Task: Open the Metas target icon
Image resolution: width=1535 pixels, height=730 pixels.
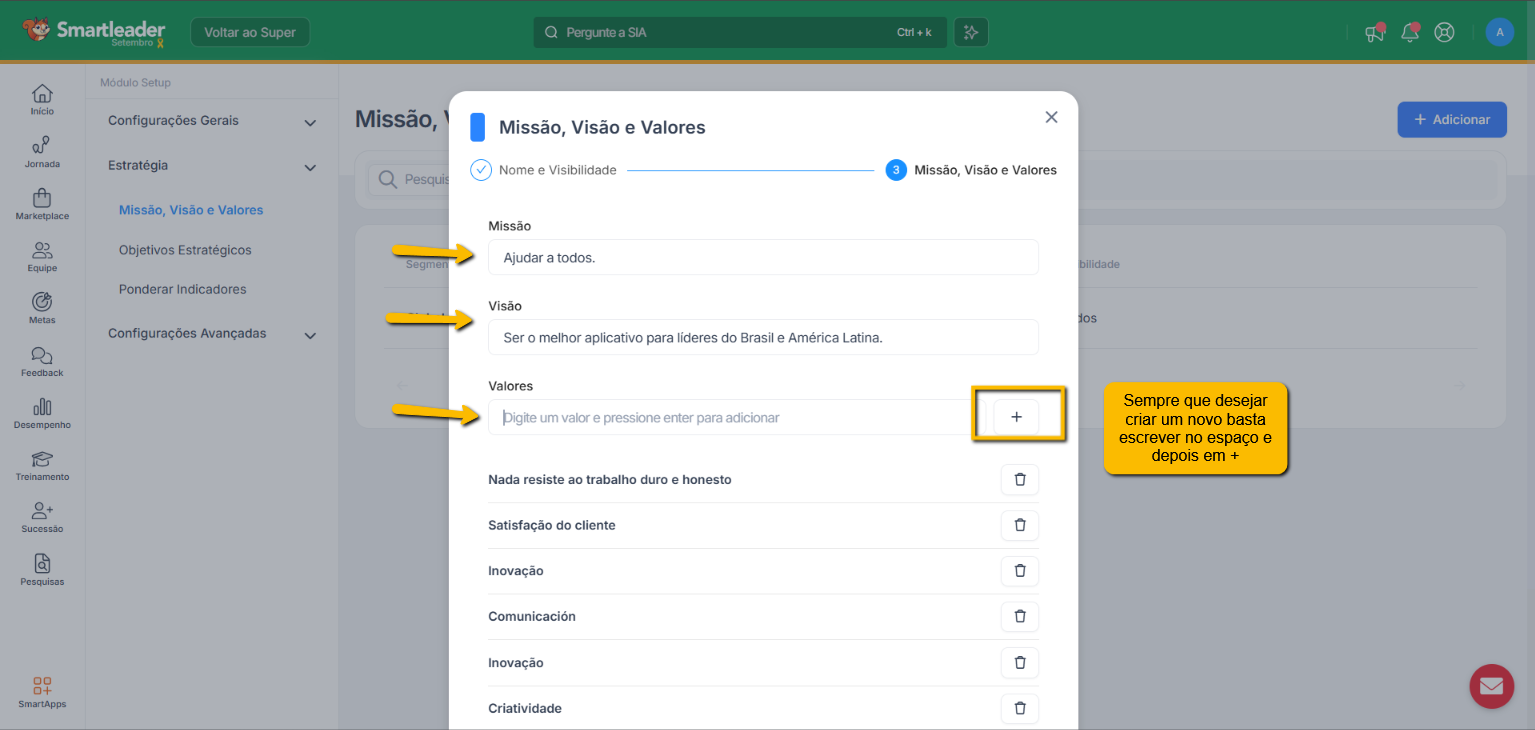Action: coord(42,307)
